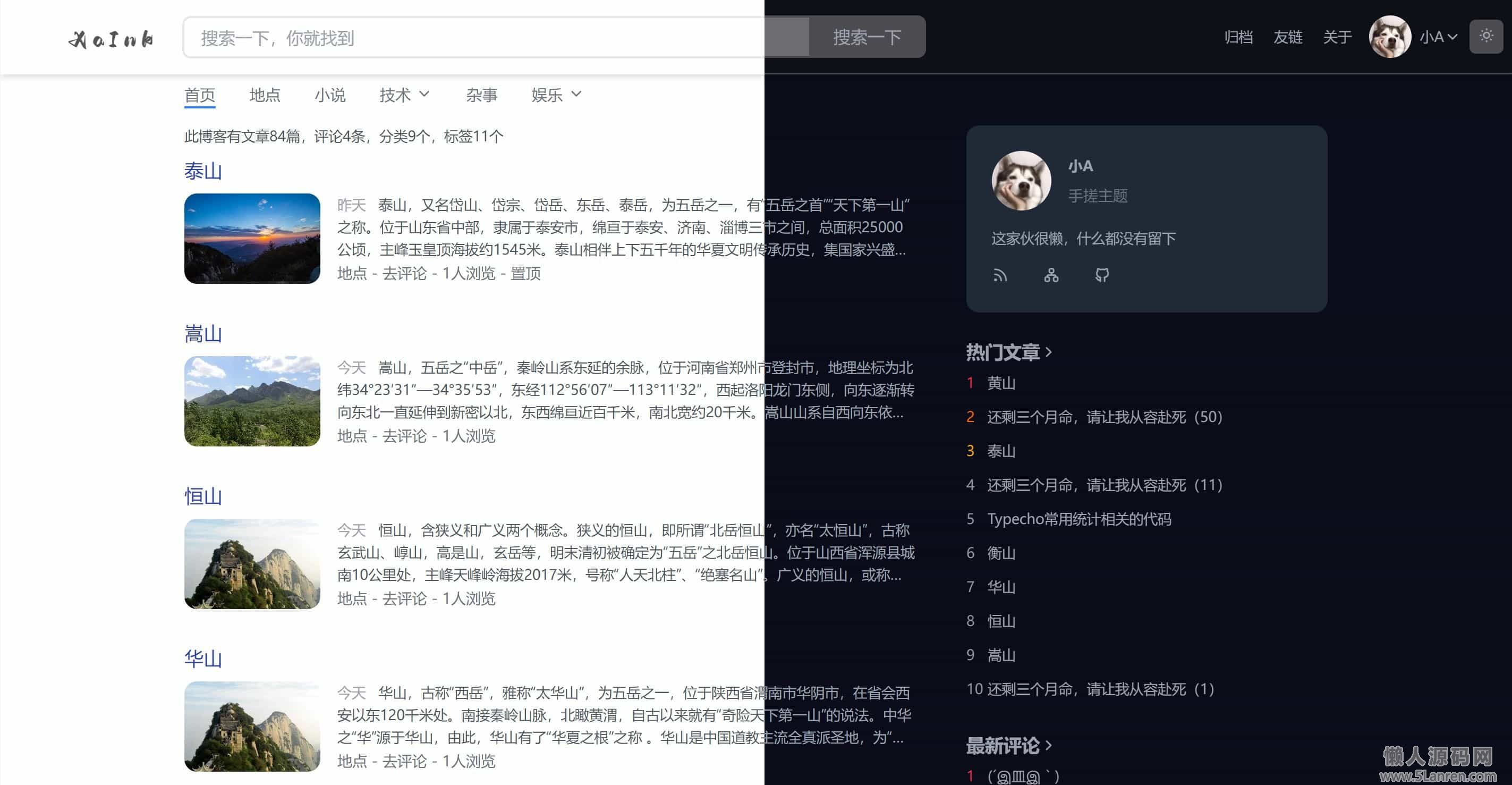Open hot article Typecho常用统计相关的代码
Viewport: 1512px width, 785px height.
pos(1079,519)
